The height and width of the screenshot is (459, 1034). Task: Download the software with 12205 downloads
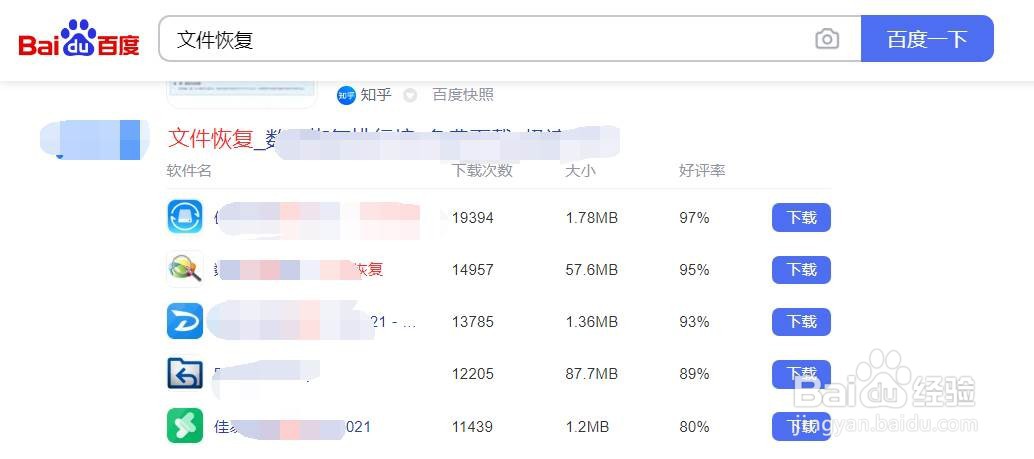tap(801, 374)
